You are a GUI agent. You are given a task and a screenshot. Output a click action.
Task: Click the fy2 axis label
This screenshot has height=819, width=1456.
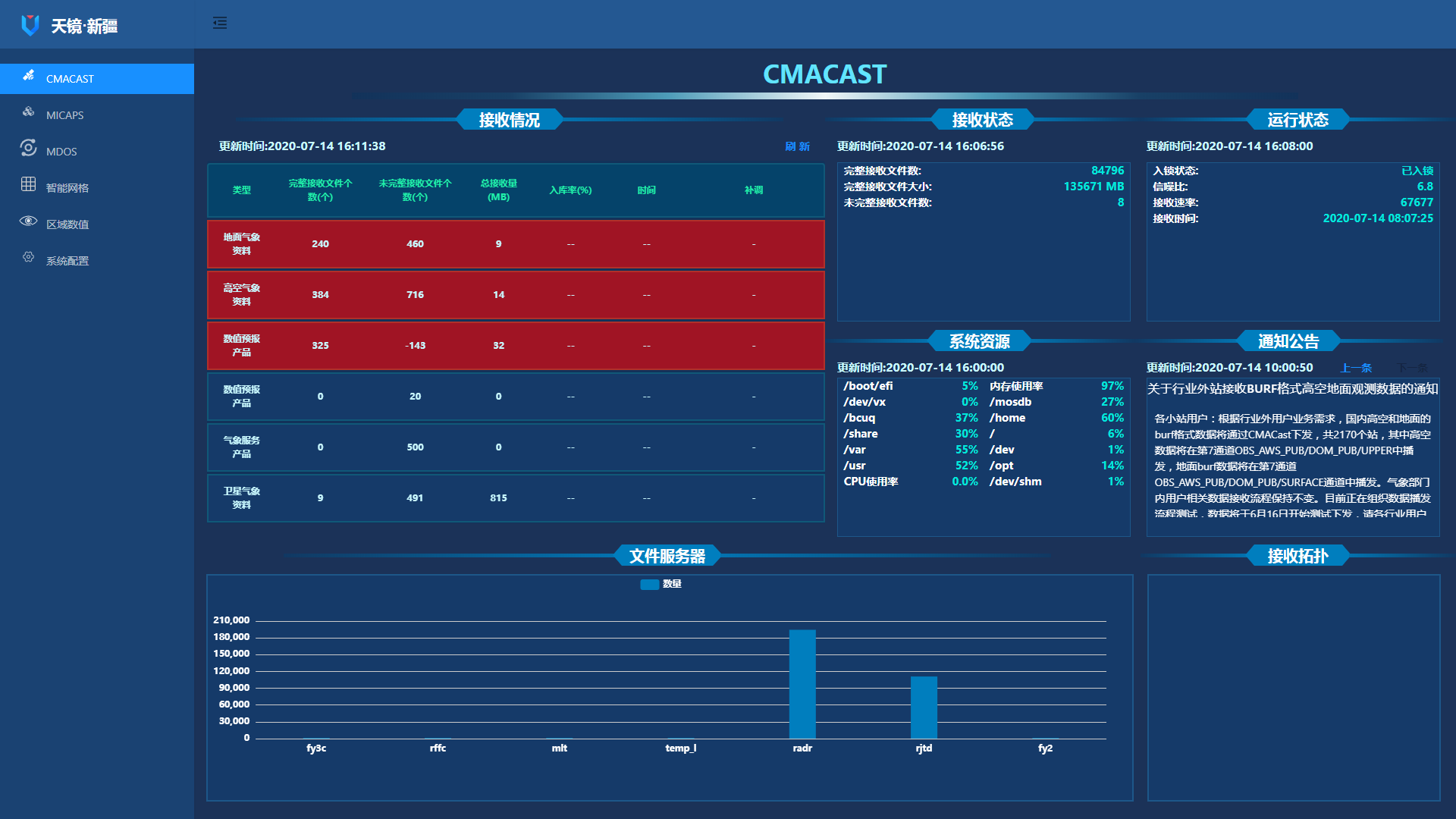(1045, 748)
